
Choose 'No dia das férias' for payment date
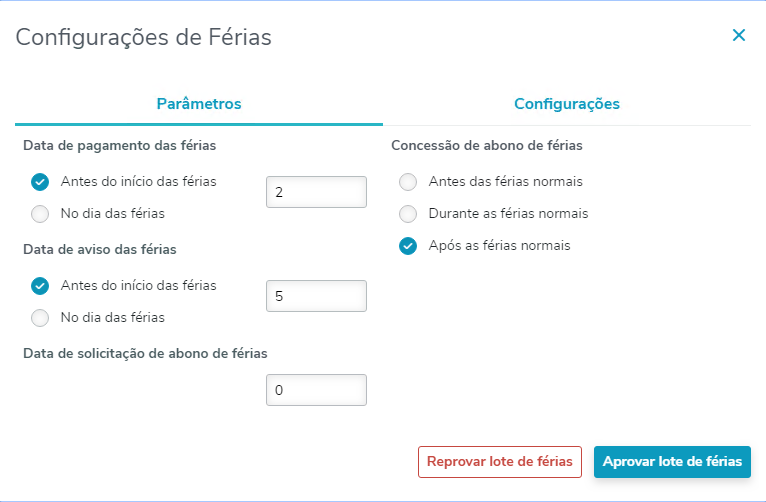[x=40, y=213]
